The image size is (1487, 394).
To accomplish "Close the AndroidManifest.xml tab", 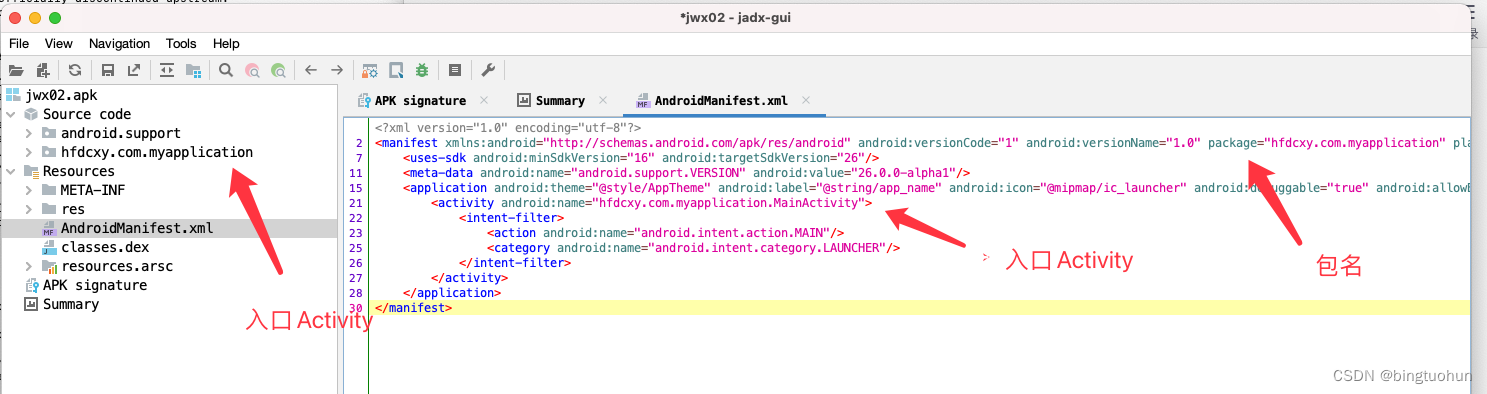I will point(806,100).
